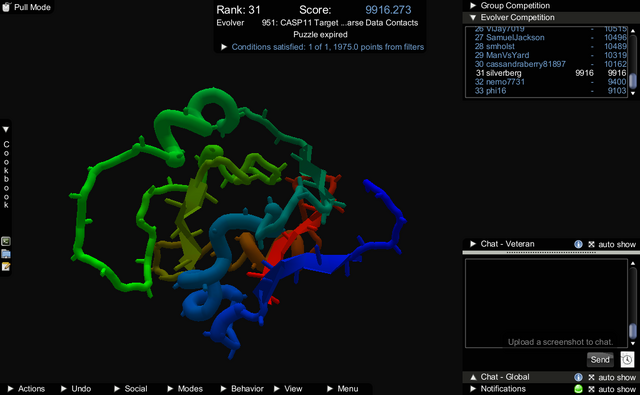Click the chat message area
The image size is (640, 395).
click(546, 303)
